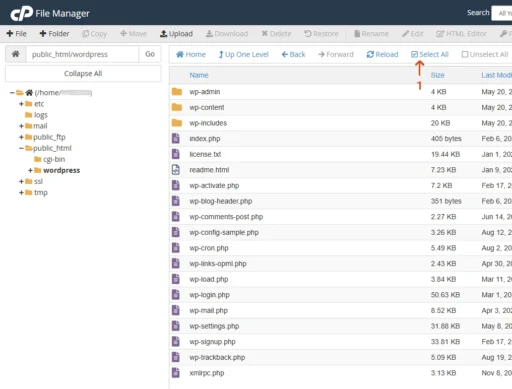Screen dimensions: 512x389
Task: Click the wp-signup.php file icon
Action: point(176,342)
